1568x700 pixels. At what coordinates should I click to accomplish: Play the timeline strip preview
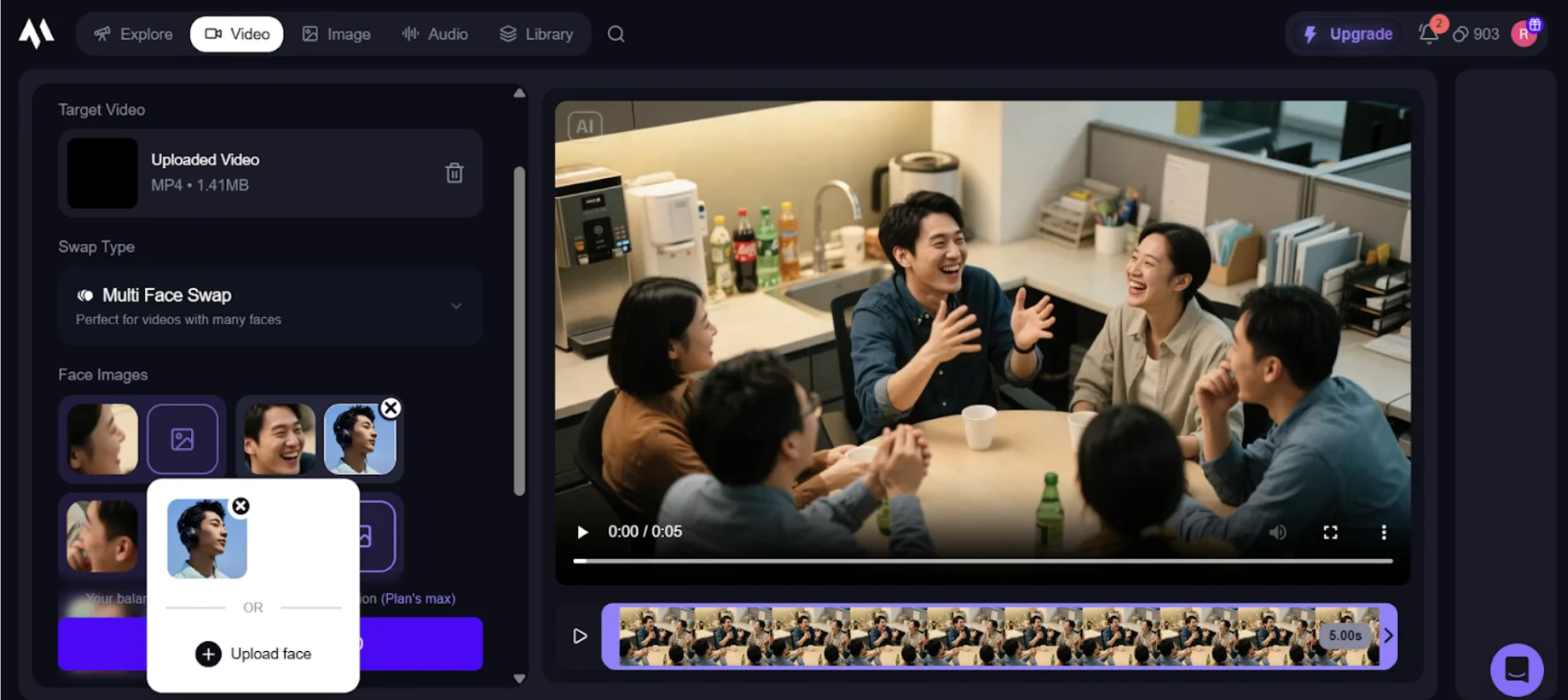[x=580, y=635]
